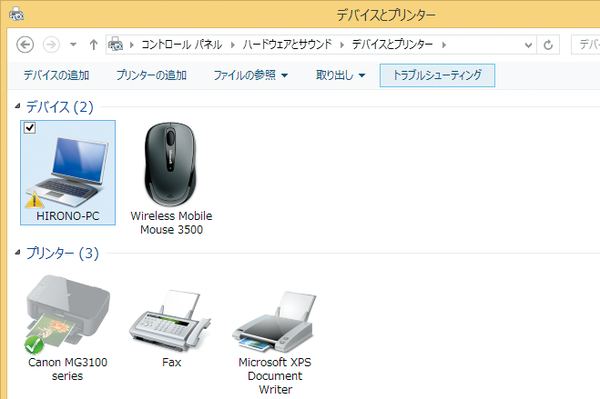
Task: Click the Fax name label
Action: (x=171, y=362)
